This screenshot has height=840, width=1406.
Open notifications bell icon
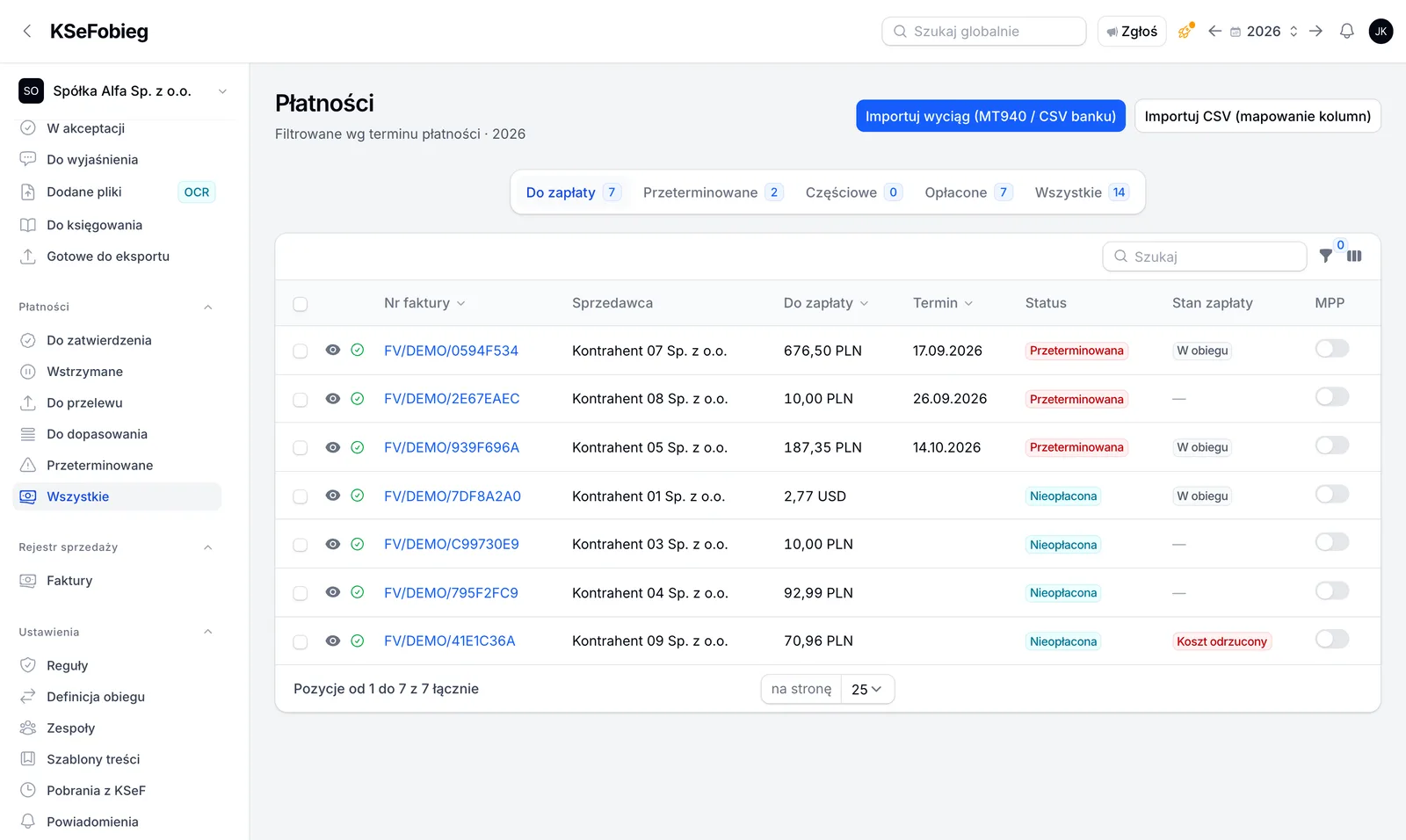coord(1346,32)
